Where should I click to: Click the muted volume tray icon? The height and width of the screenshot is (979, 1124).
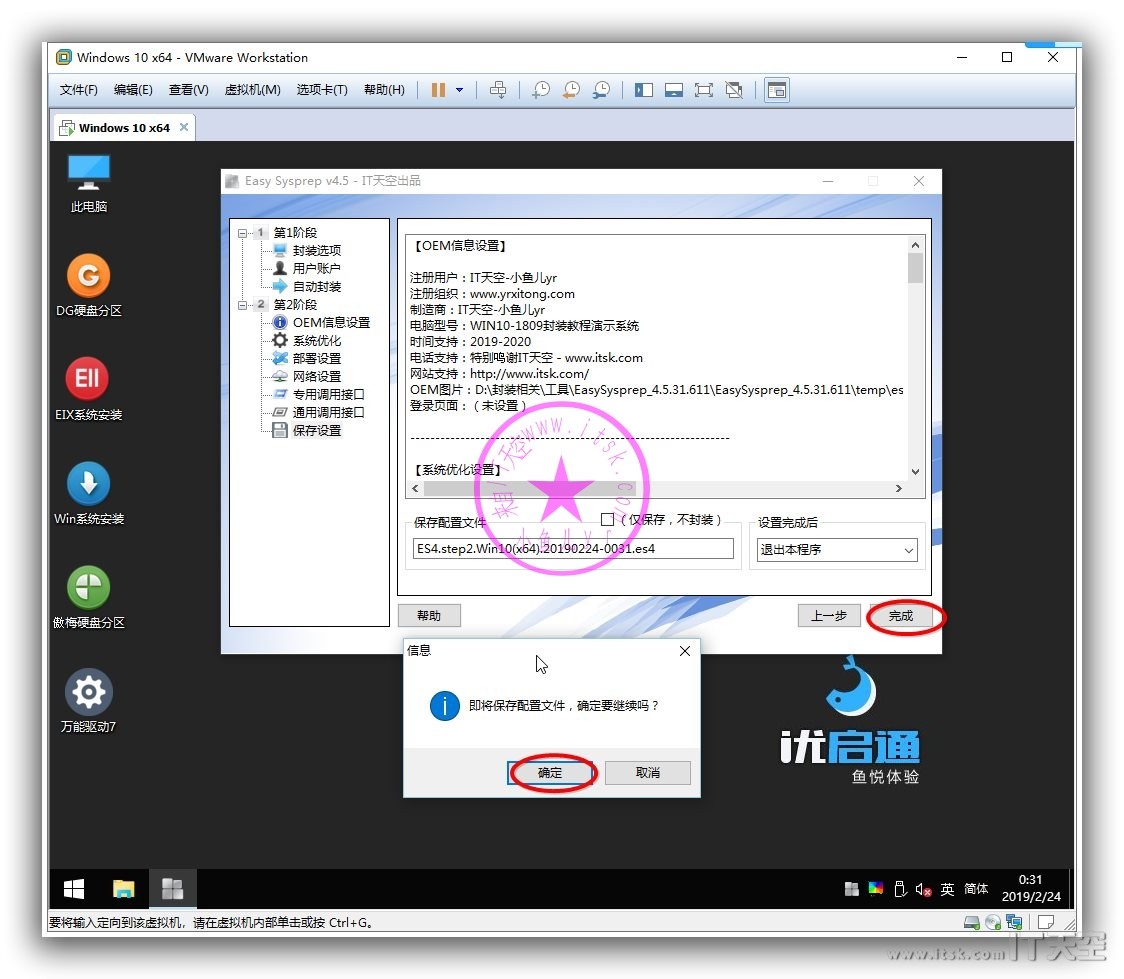coord(923,889)
